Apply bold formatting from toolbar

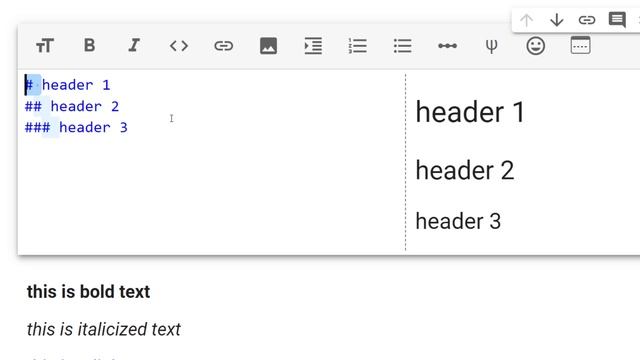(x=89, y=45)
